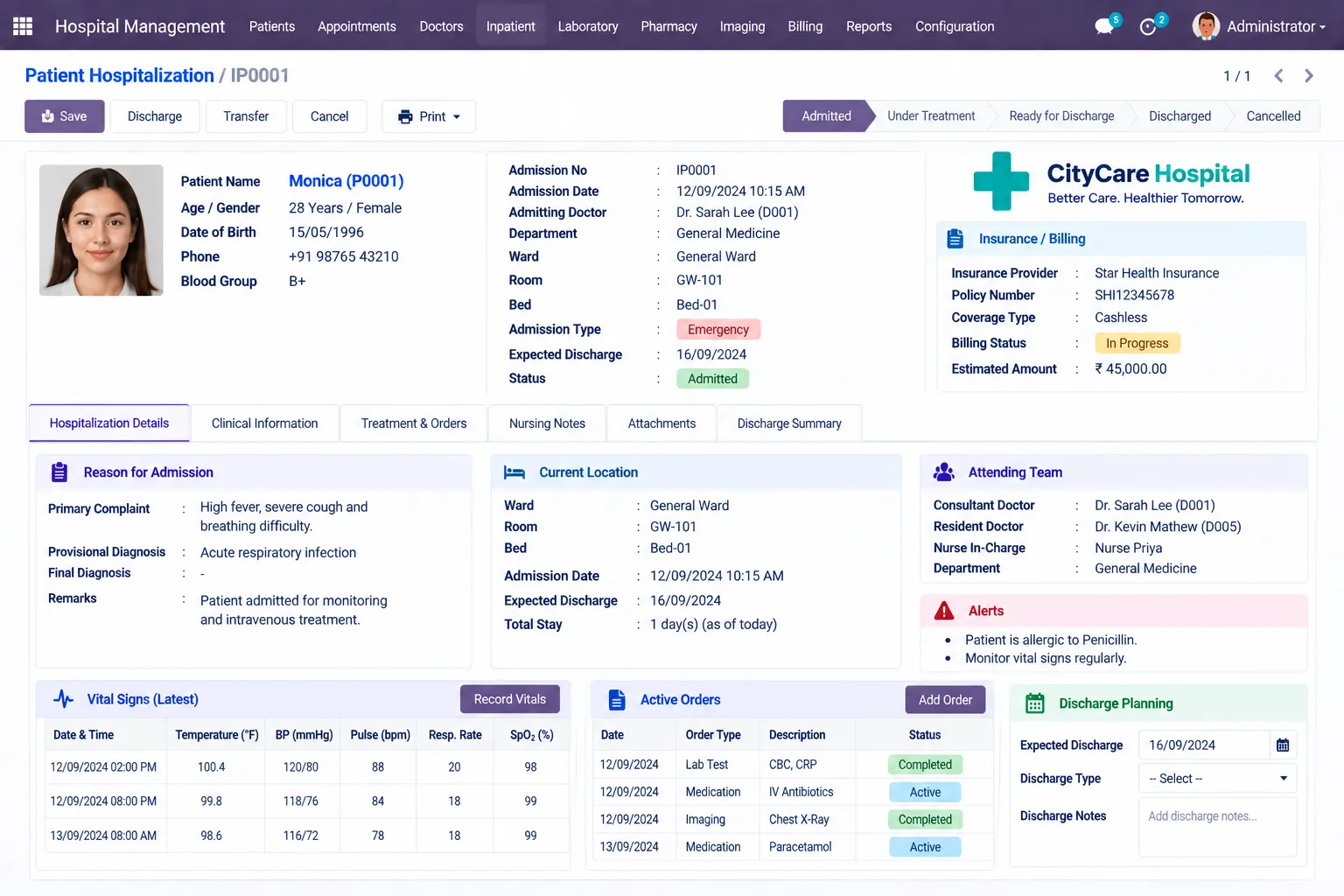1344x896 pixels.
Task: Click the Add Order button
Action: click(945, 700)
